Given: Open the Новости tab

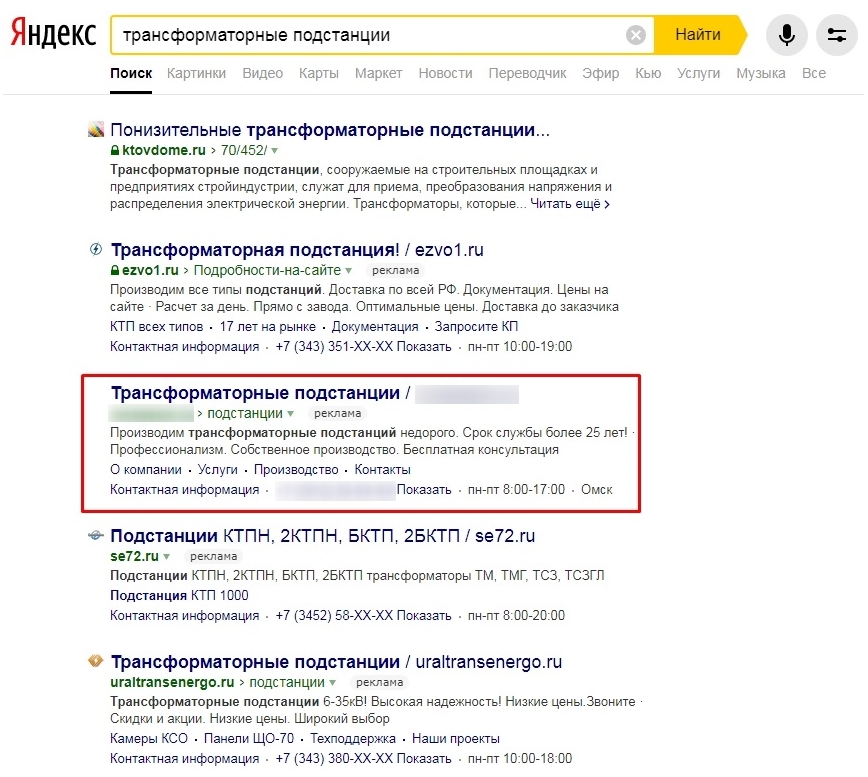Looking at the screenshot, I should coord(445,73).
